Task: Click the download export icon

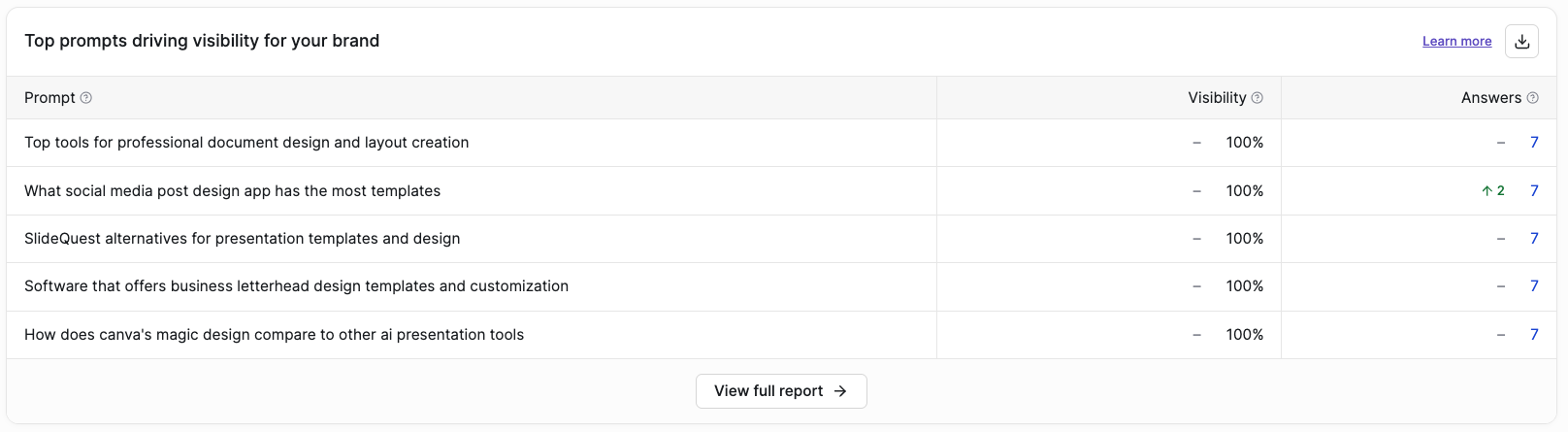Action: (1521, 41)
